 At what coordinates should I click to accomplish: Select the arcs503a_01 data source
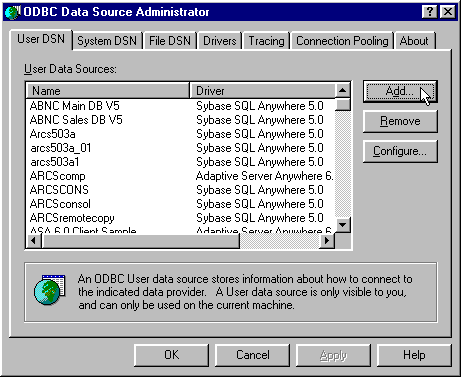click(60, 148)
